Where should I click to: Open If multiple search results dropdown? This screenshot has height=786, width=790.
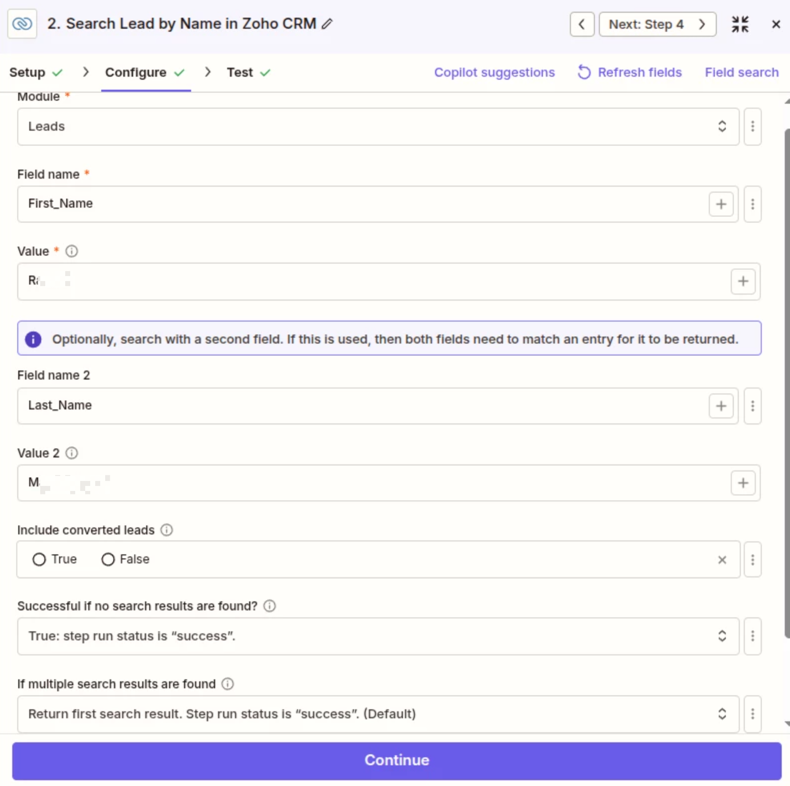click(x=378, y=714)
